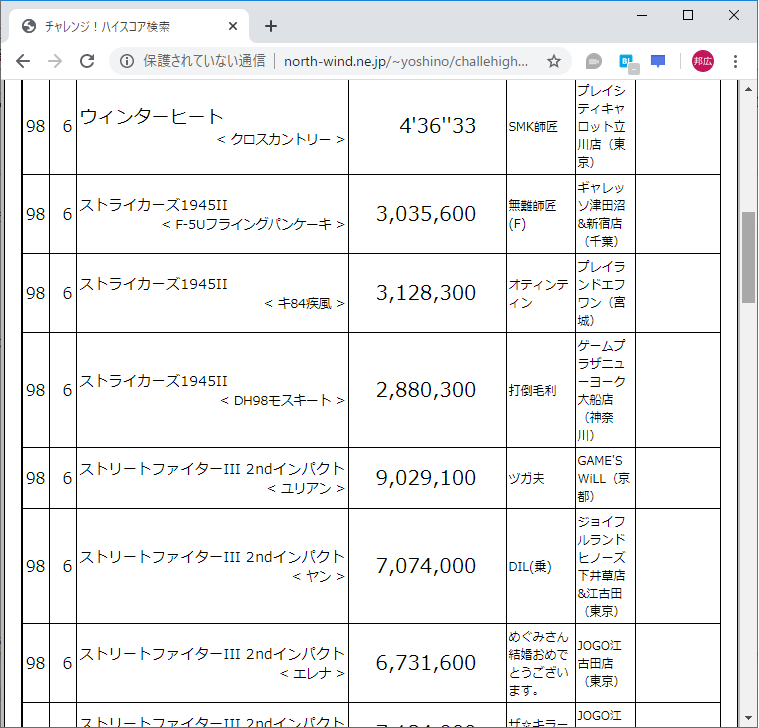This screenshot has height=728, width=759.
Task: Click the JOGO江古田店（東京） cell in エレナ row
Action: click(x=605, y=663)
